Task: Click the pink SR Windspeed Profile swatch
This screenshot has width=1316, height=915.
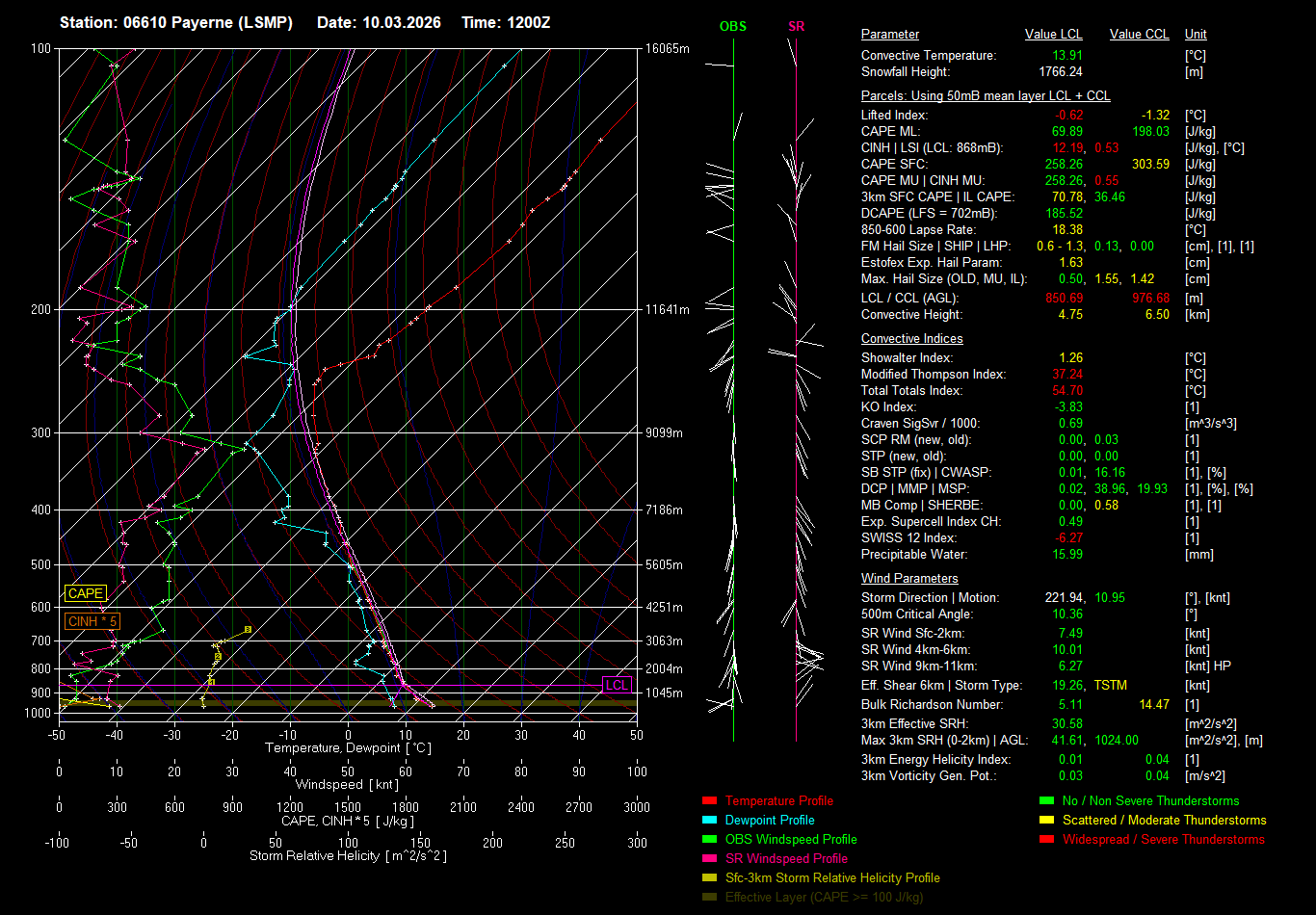Action: 710,859
